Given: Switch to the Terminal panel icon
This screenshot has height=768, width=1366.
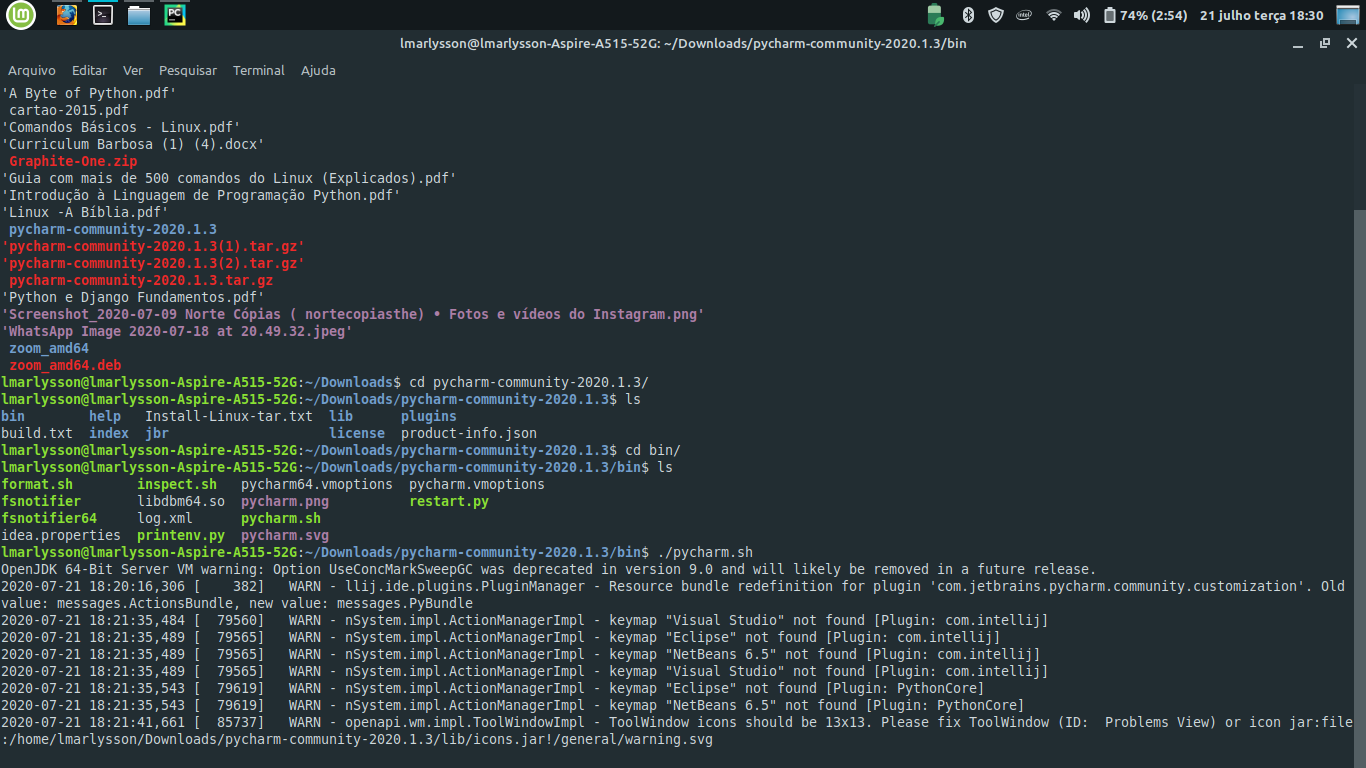Looking at the screenshot, I should pyautogui.click(x=102, y=15).
